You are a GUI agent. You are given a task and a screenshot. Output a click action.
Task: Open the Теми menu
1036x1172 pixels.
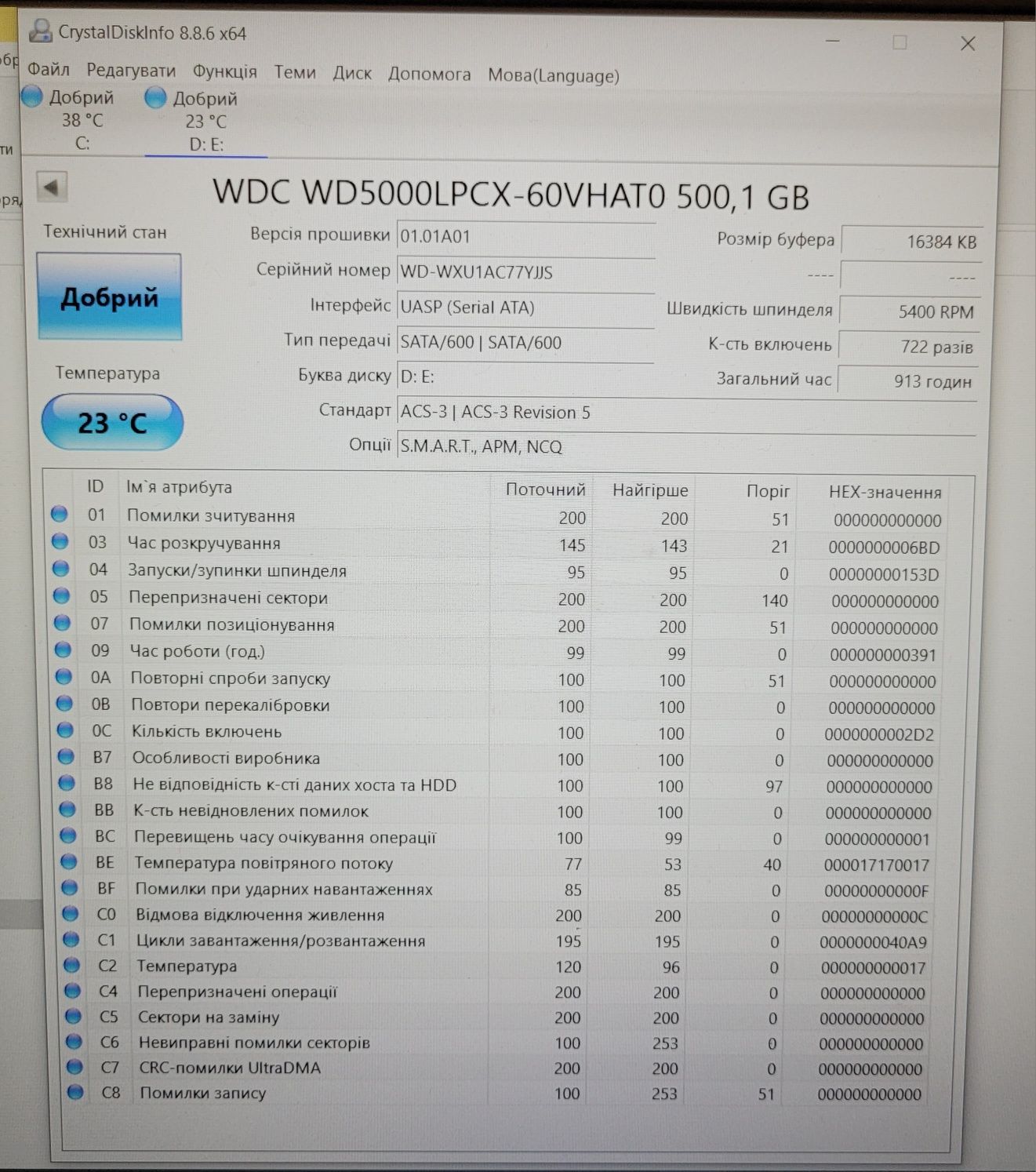[295, 72]
